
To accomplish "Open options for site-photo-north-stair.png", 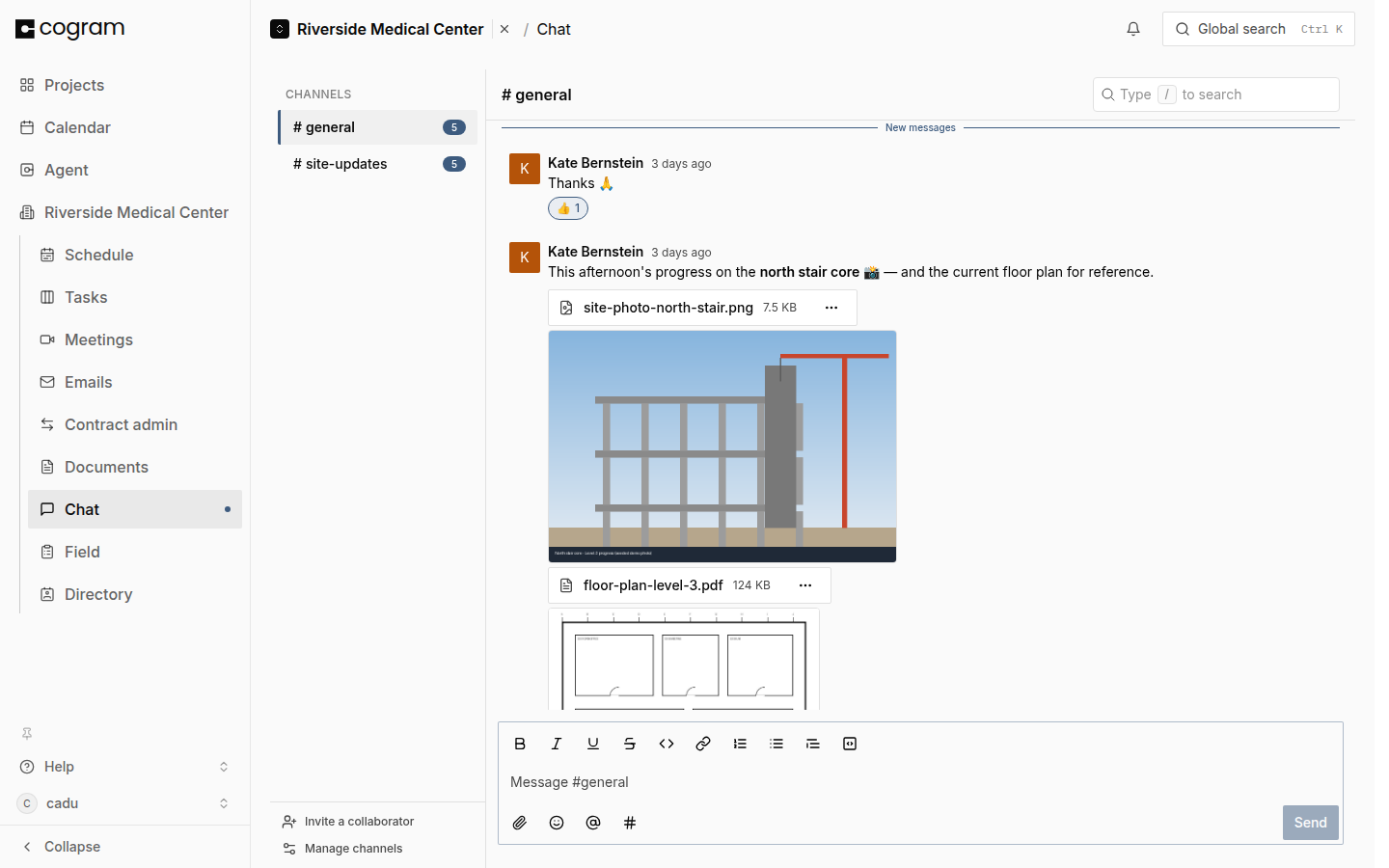I will (831, 308).
